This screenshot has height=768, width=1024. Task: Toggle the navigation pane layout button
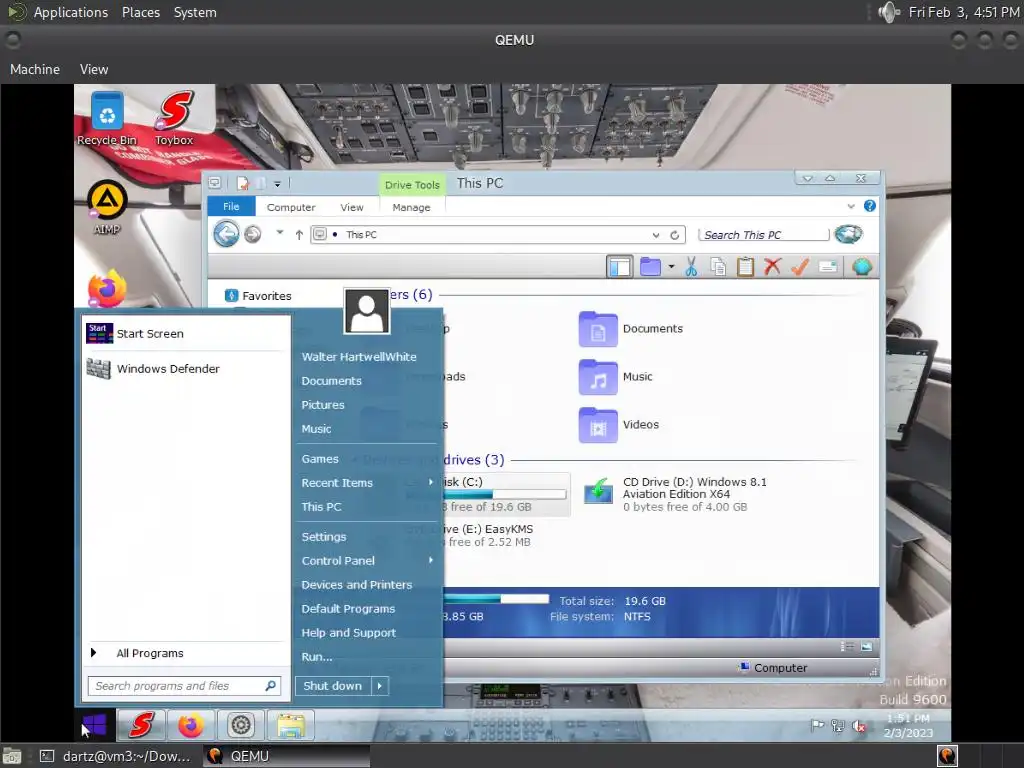click(619, 266)
